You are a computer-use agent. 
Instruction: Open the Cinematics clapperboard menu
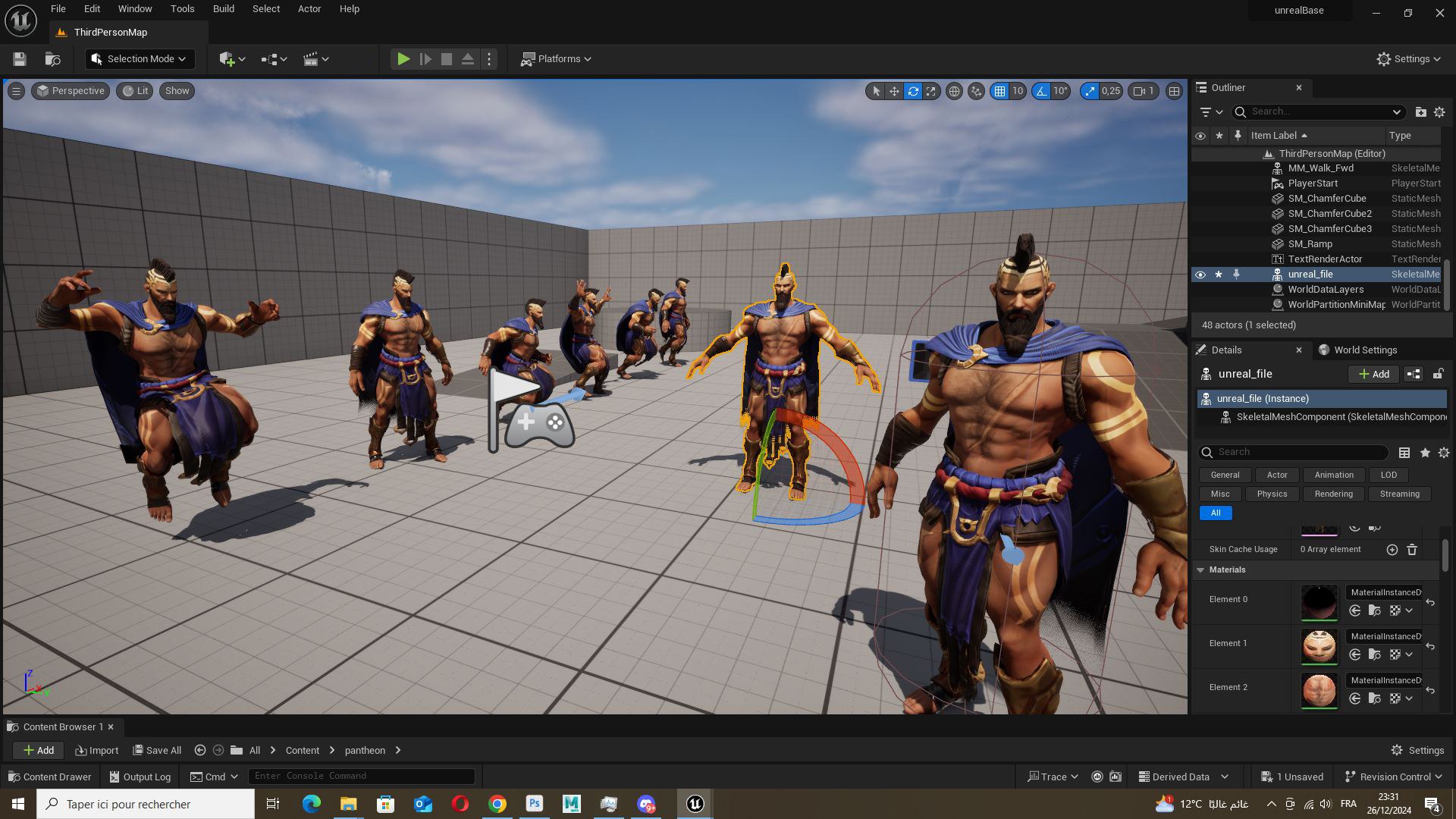pos(315,59)
